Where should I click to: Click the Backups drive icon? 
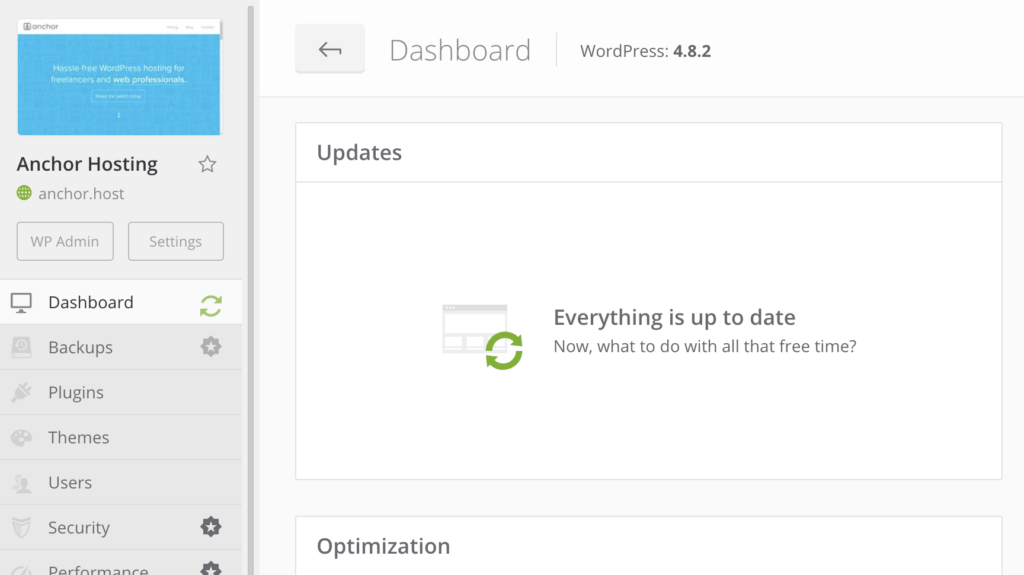(21, 347)
